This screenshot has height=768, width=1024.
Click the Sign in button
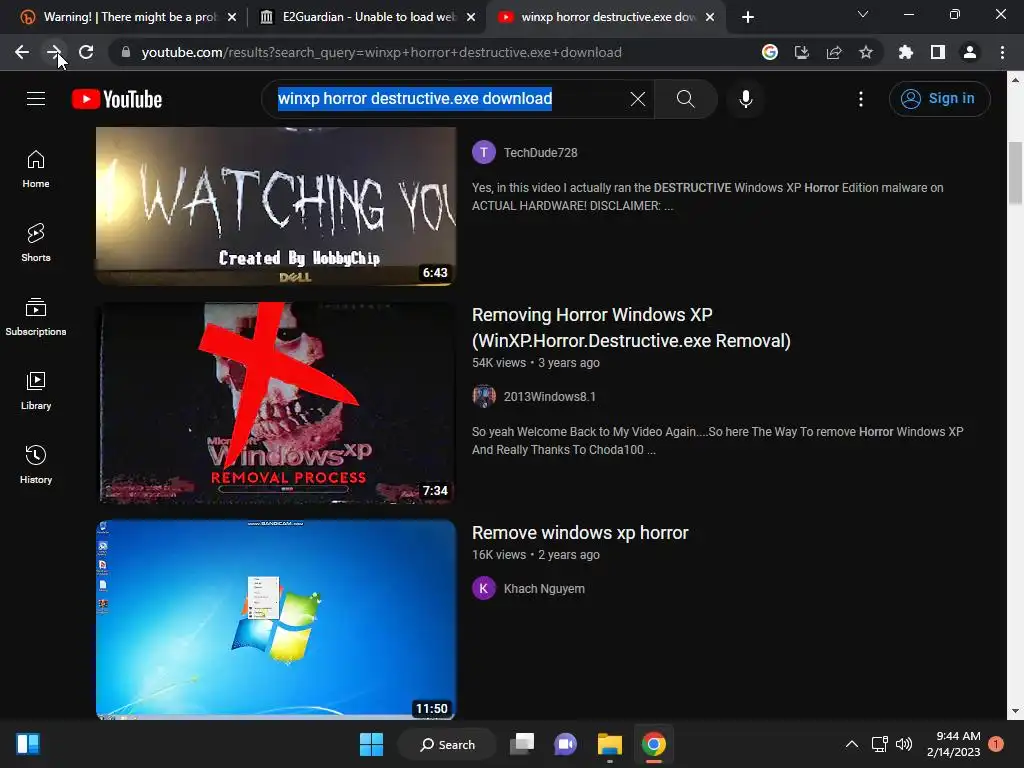tap(939, 99)
